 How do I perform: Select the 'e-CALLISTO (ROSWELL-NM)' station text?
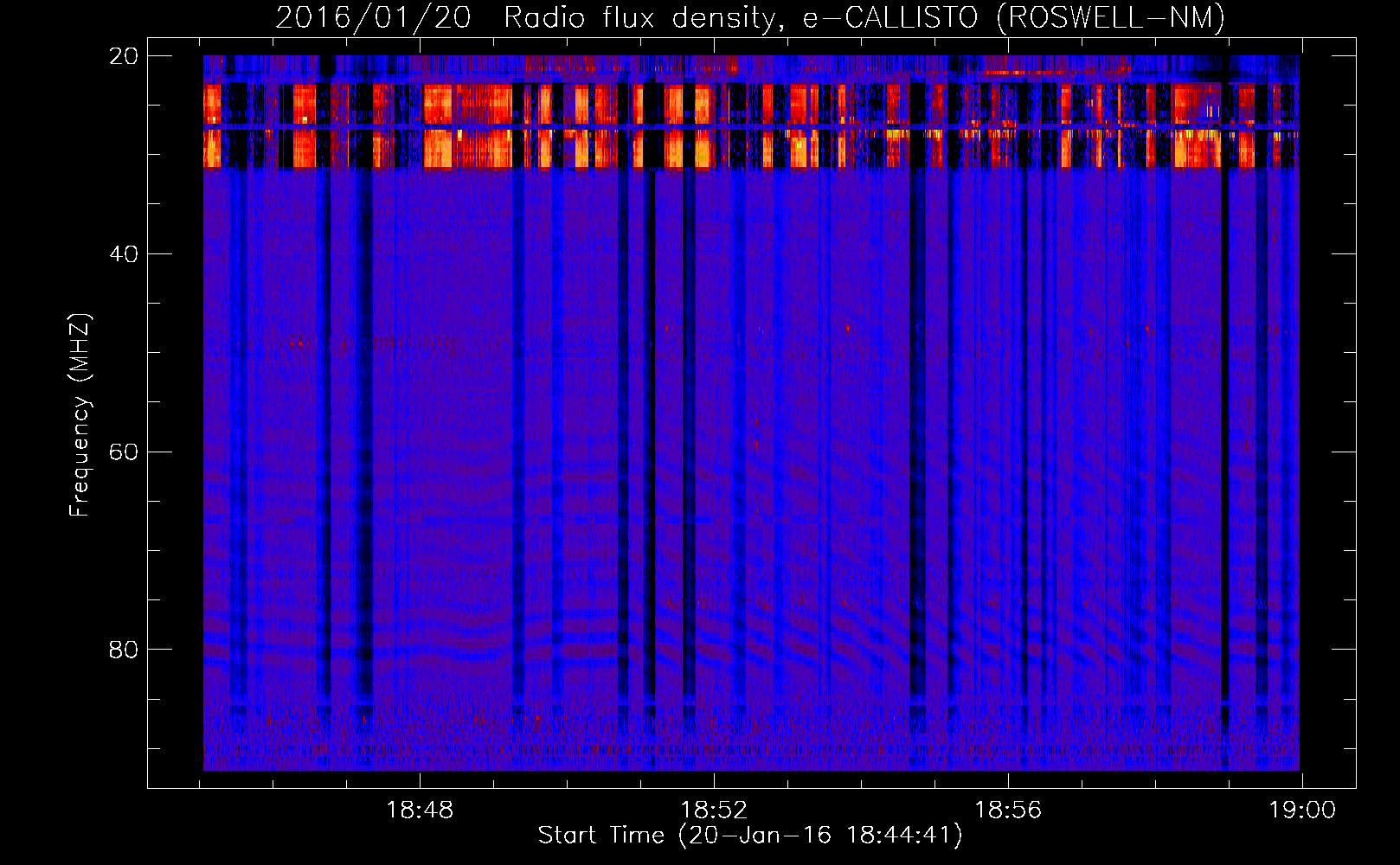pos(1014,17)
